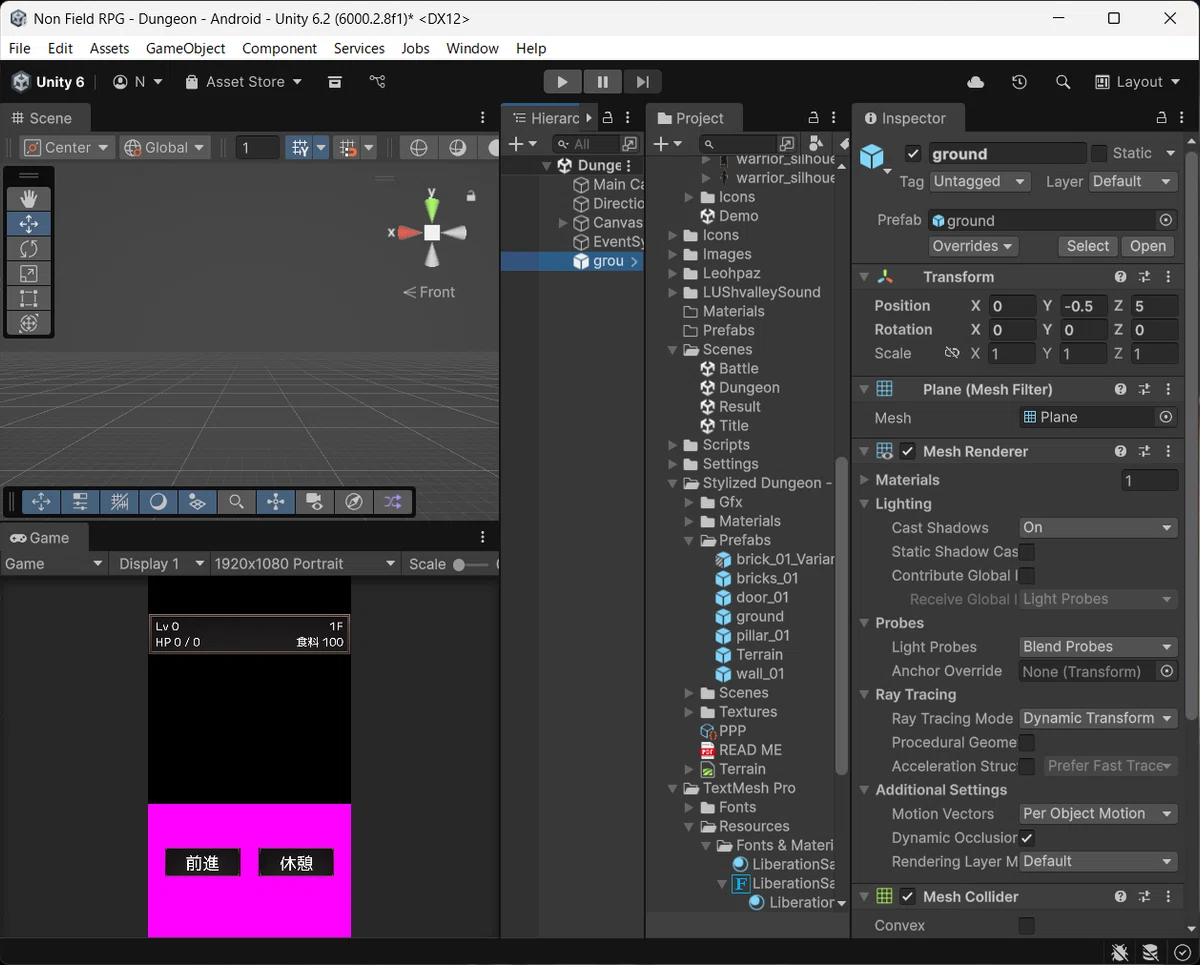Collapse the Transform component foldout
1200x965 pixels.
(x=863, y=277)
